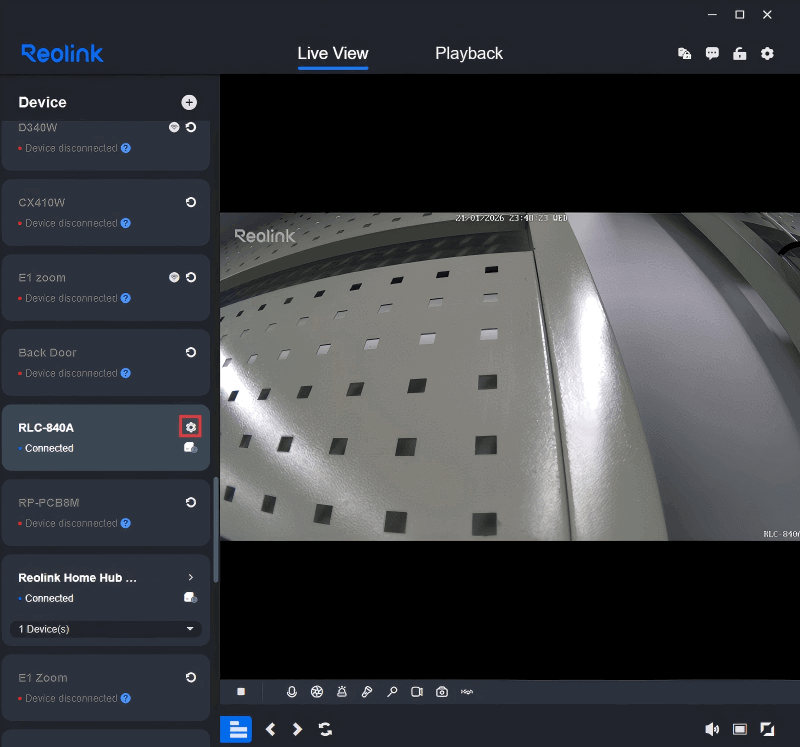The image size is (800, 747).
Task: Turn on the camera spotlight flashlight
Action: [367, 691]
